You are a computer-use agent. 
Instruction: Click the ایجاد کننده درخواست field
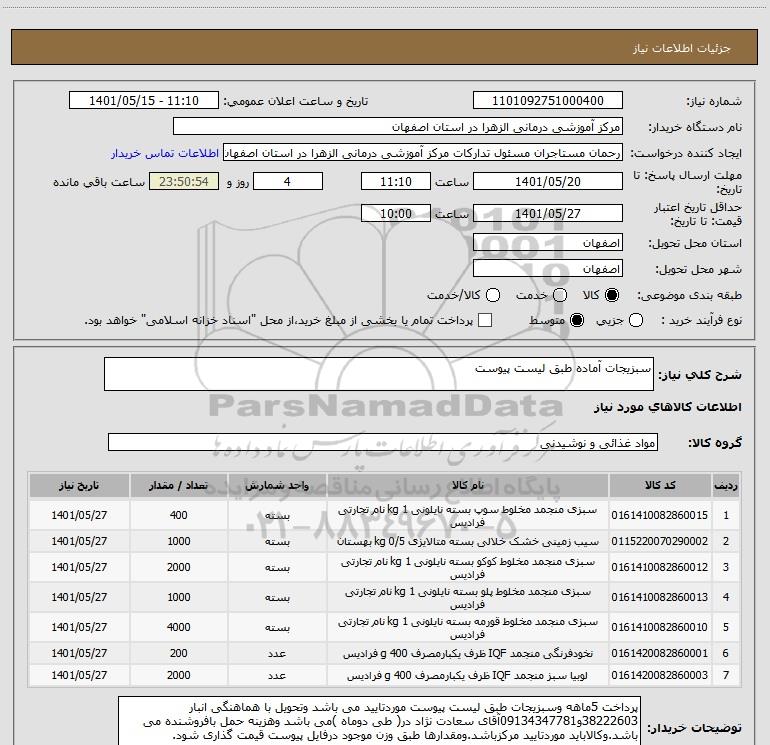click(423, 153)
